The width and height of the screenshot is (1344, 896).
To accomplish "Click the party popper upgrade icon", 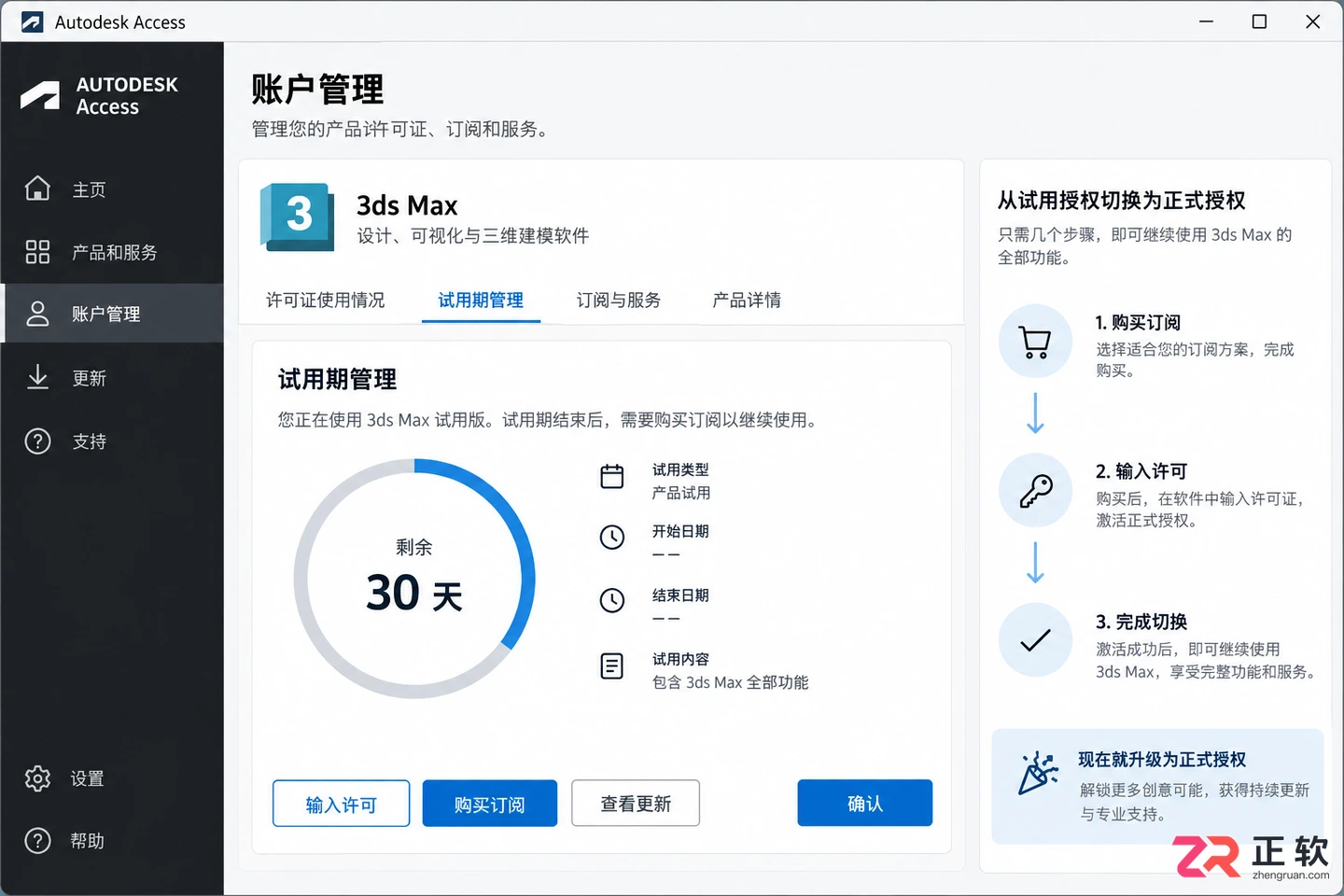I will pos(1038,774).
